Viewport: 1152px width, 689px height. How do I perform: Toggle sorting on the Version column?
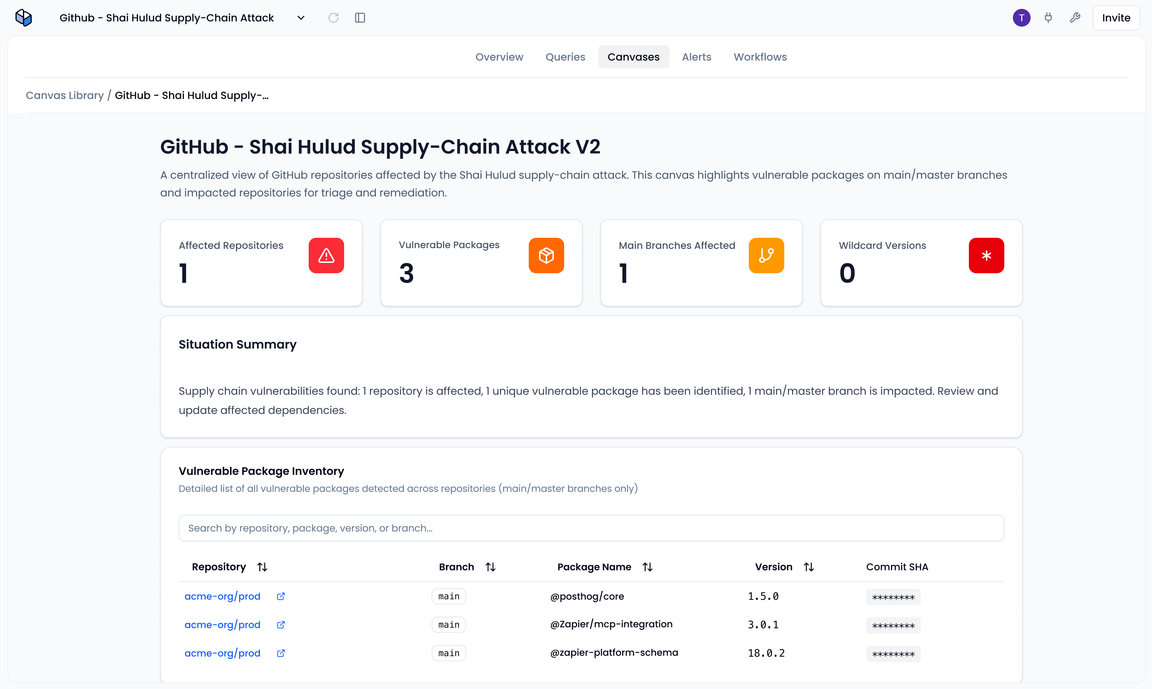pyautogui.click(x=808, y=566)
